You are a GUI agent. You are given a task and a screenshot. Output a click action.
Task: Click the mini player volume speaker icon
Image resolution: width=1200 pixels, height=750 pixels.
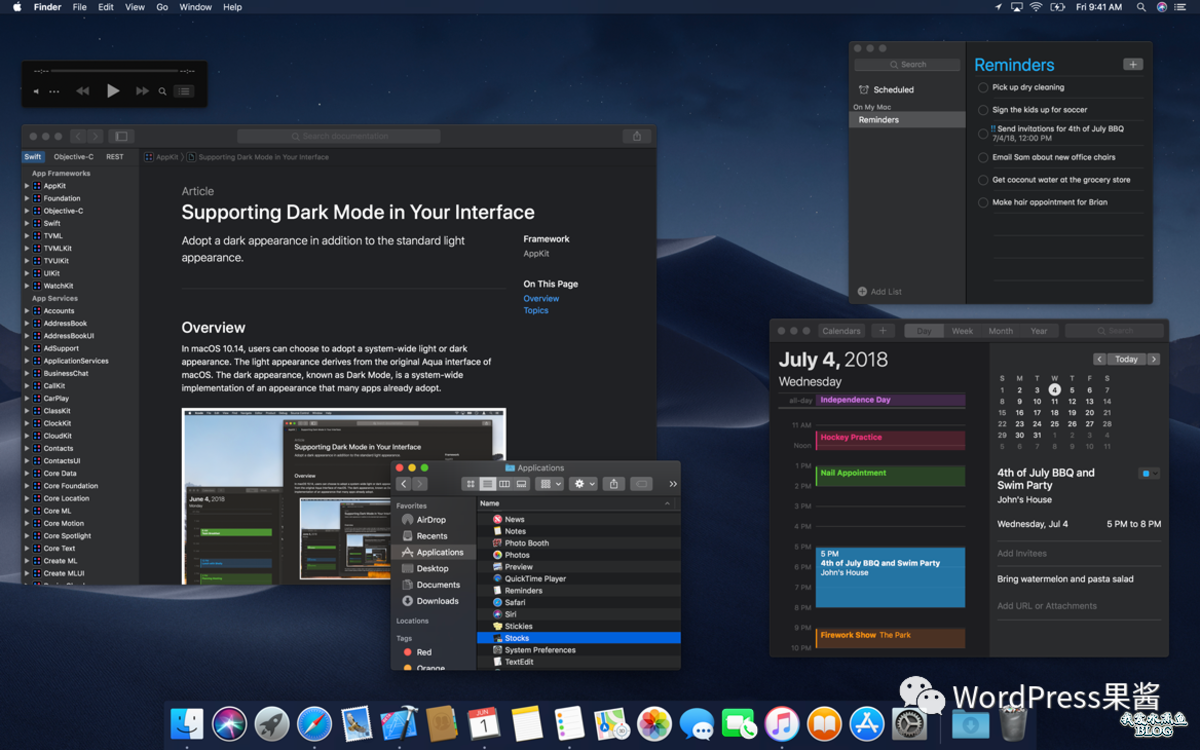pyautogui.click(x=36, y=91)
